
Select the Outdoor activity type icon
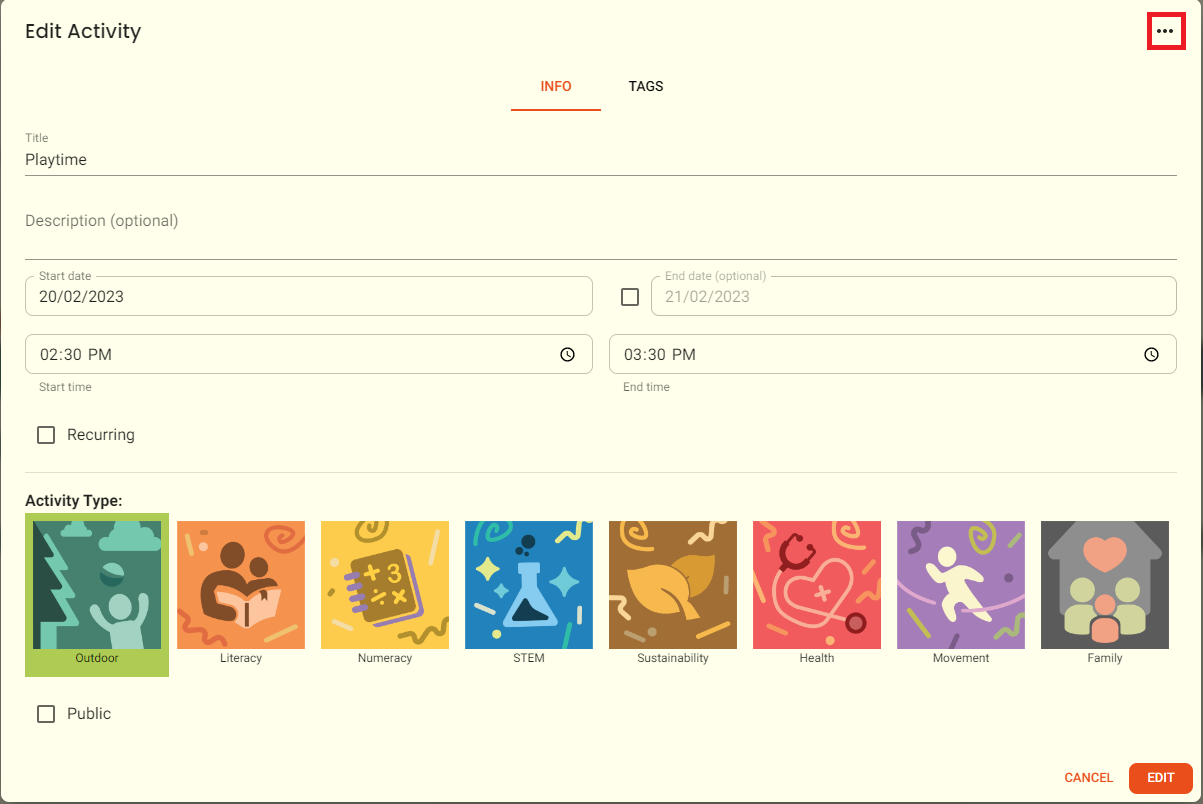pyautogui.click(x=97, y=585)
